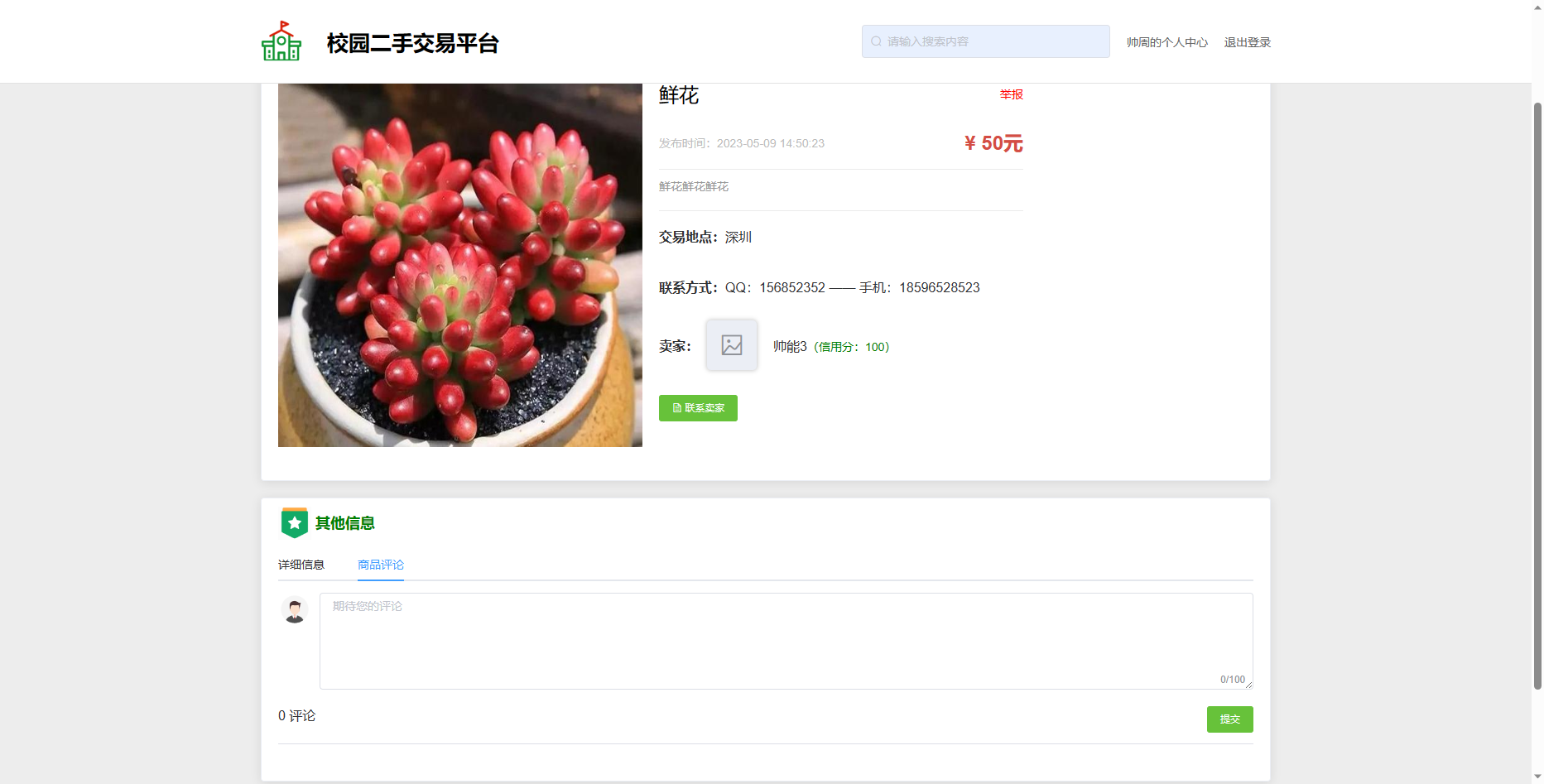The image size is (1544, 784).
Task: Click the commenter avatar next to the comment box
Action: [x=294, y=608]
